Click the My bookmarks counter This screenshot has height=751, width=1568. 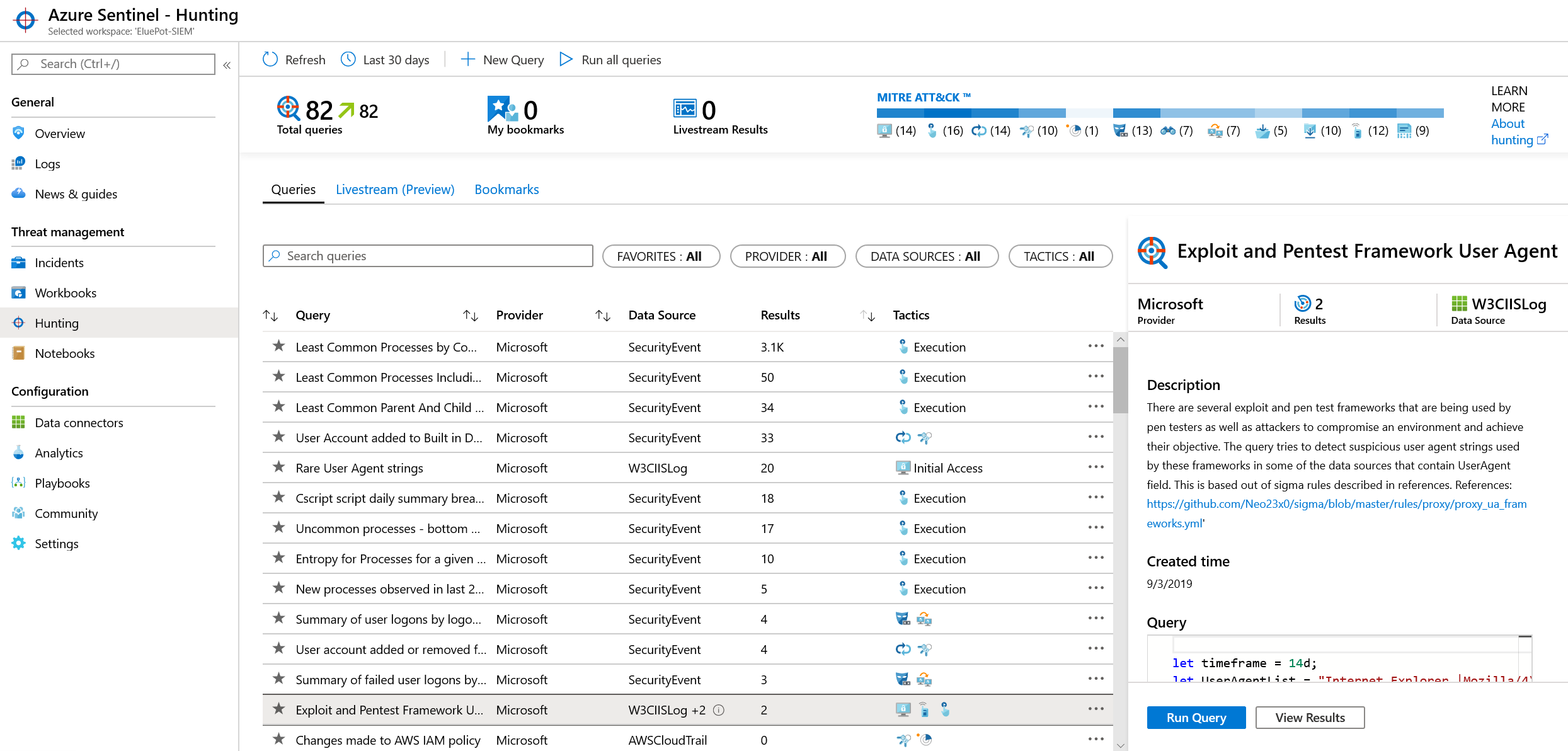pyautogui.click(x=525, y=116)
